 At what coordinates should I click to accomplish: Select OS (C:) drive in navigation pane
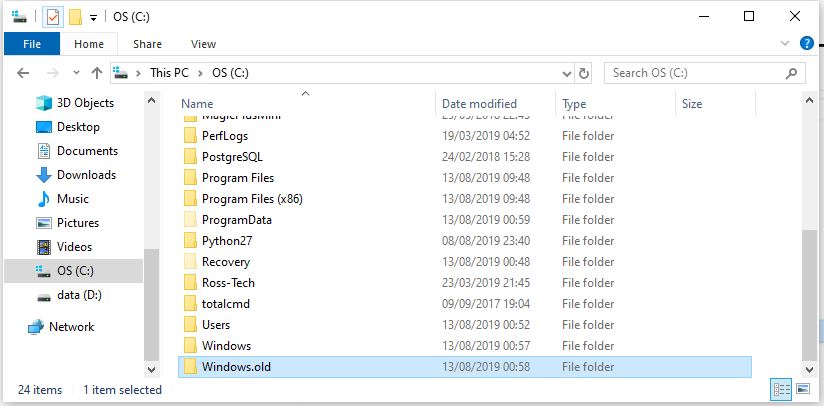click(x=74, y=271)
